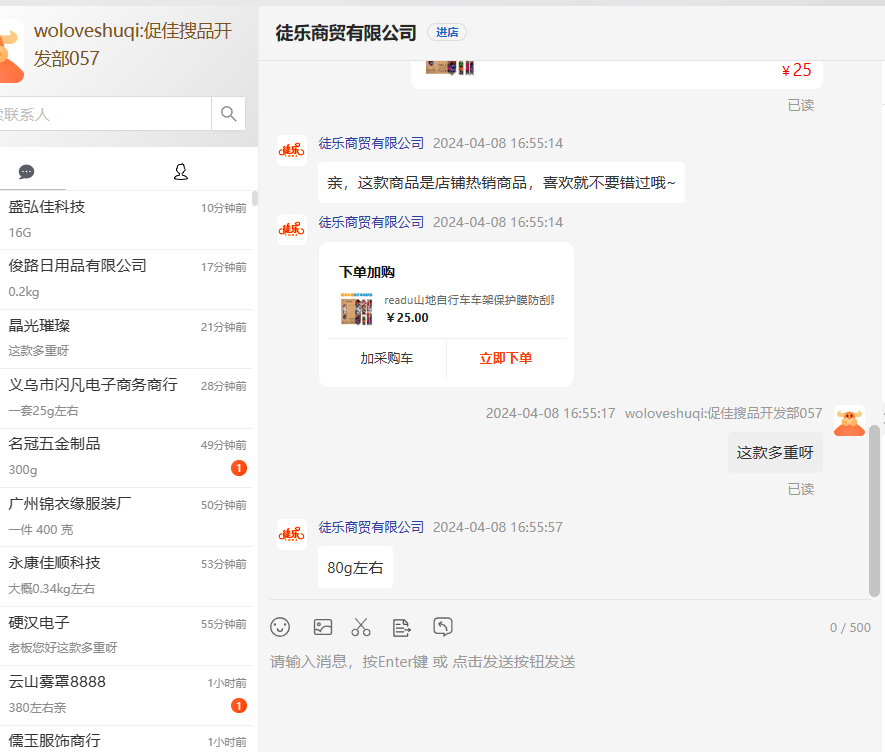Click 加采购车 on product card
The image size is (885, 752).
[x=387, y=358]
